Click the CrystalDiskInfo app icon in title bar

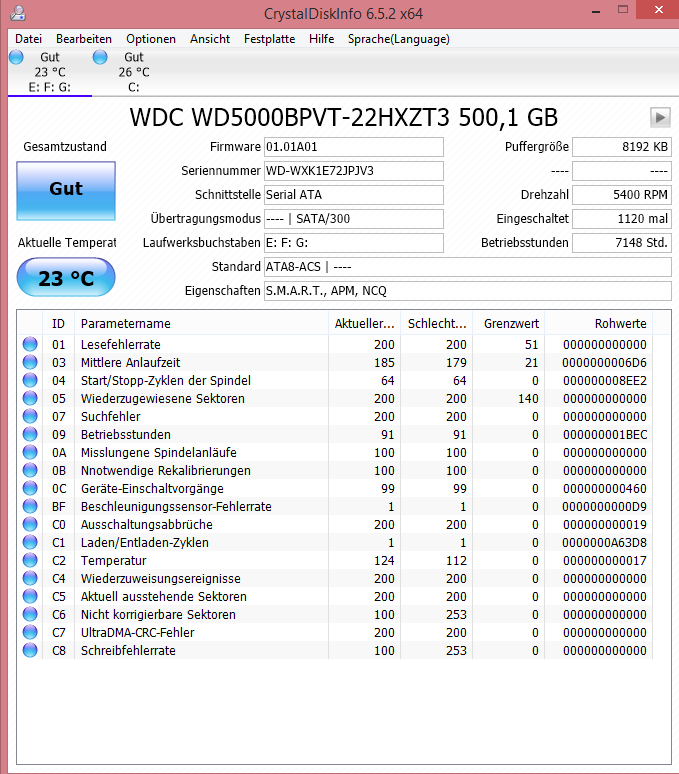point(18,13)
